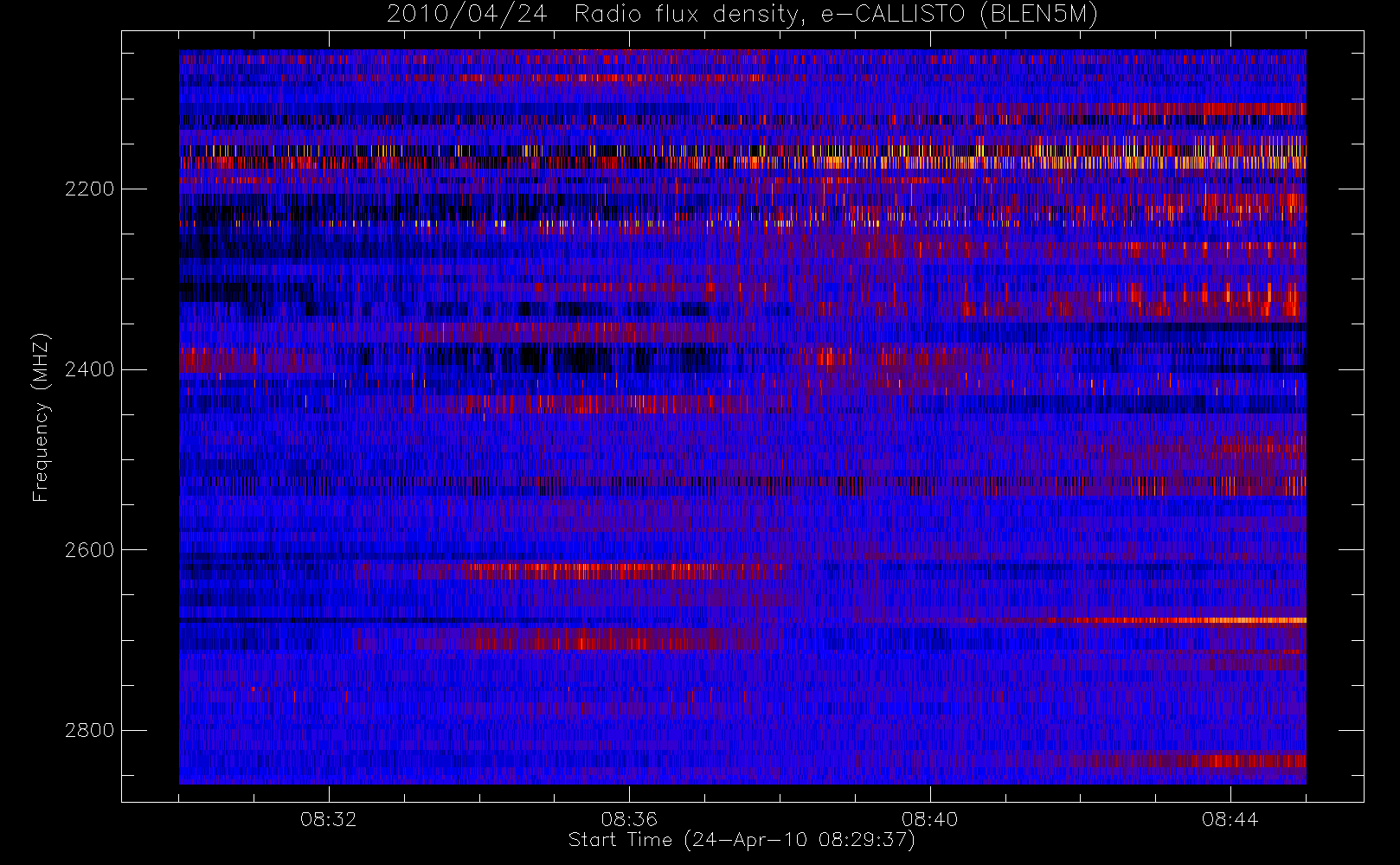The width and height of the screenshot is (1400, 865).
Task: Click the 'Frequency (MHZ)' axis label
Action: (x=41, y=417)
